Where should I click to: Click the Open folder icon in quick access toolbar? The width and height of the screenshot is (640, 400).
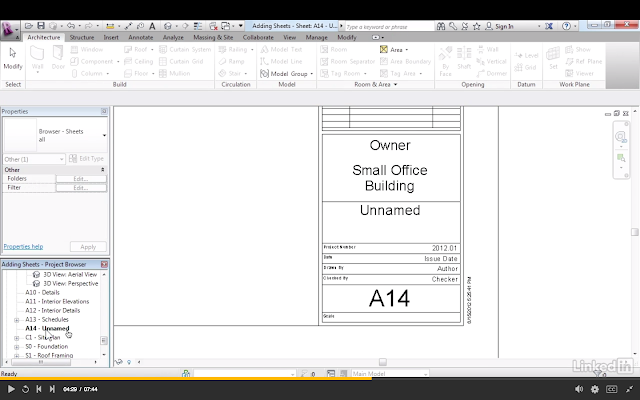(29, 26)
